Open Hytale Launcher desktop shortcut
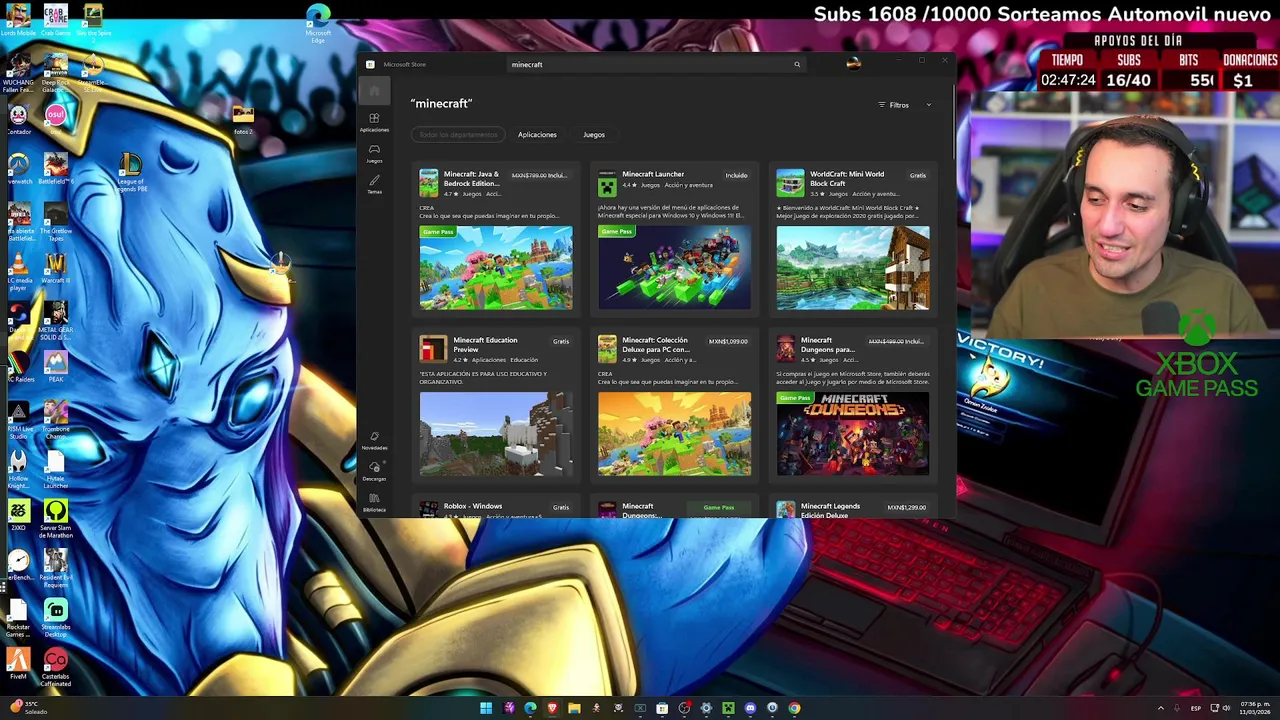1280x720 pixels. coord(56,470)
